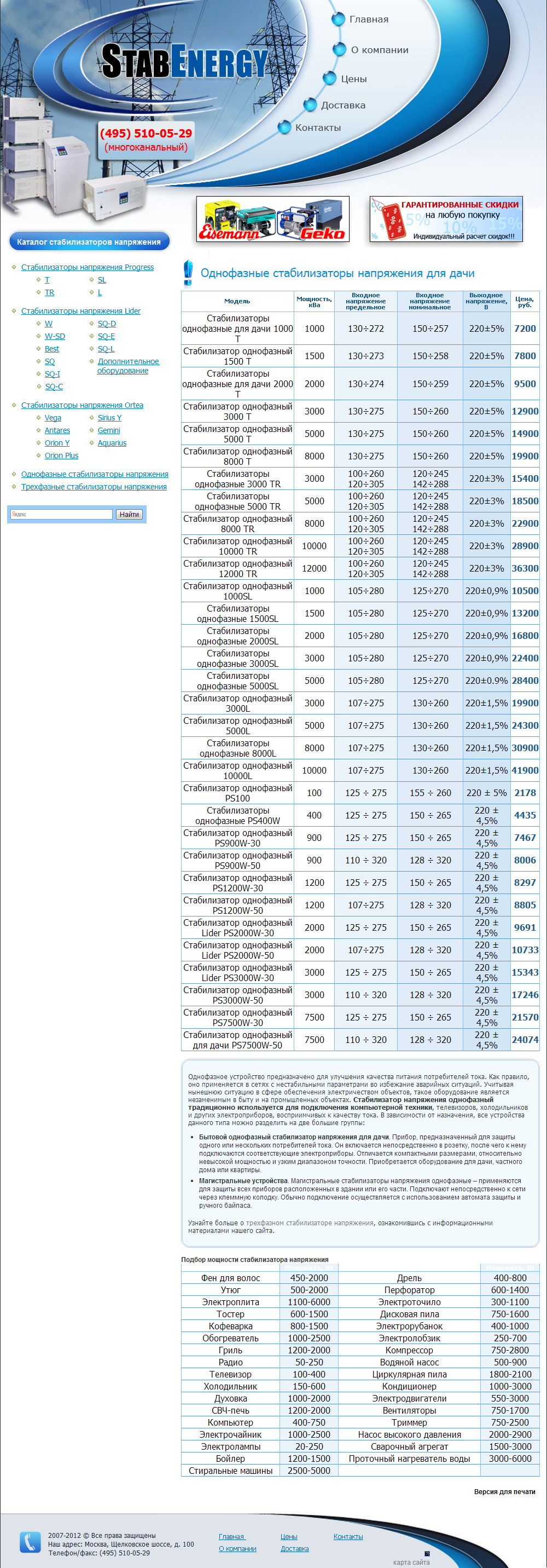This screenshot has width=547, height=1568.
Task: Open Стабилизаторы напряжения Progress category
Action: (x=88, y=267)
